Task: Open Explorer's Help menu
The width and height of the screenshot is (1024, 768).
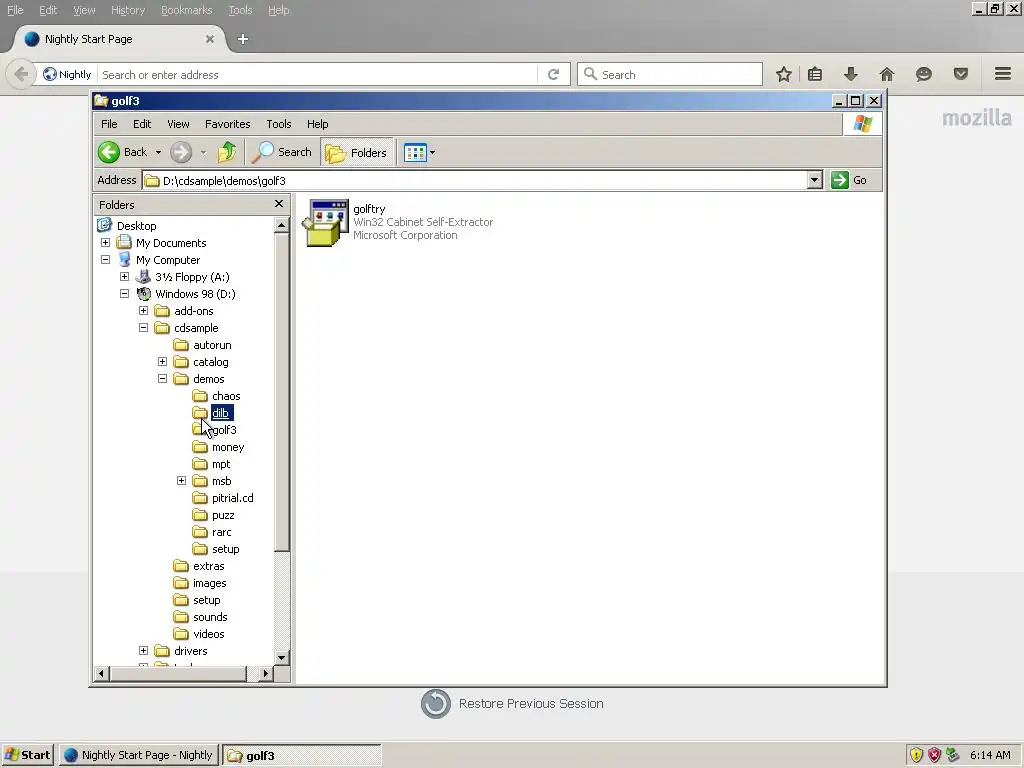Action: coord(317,124)
